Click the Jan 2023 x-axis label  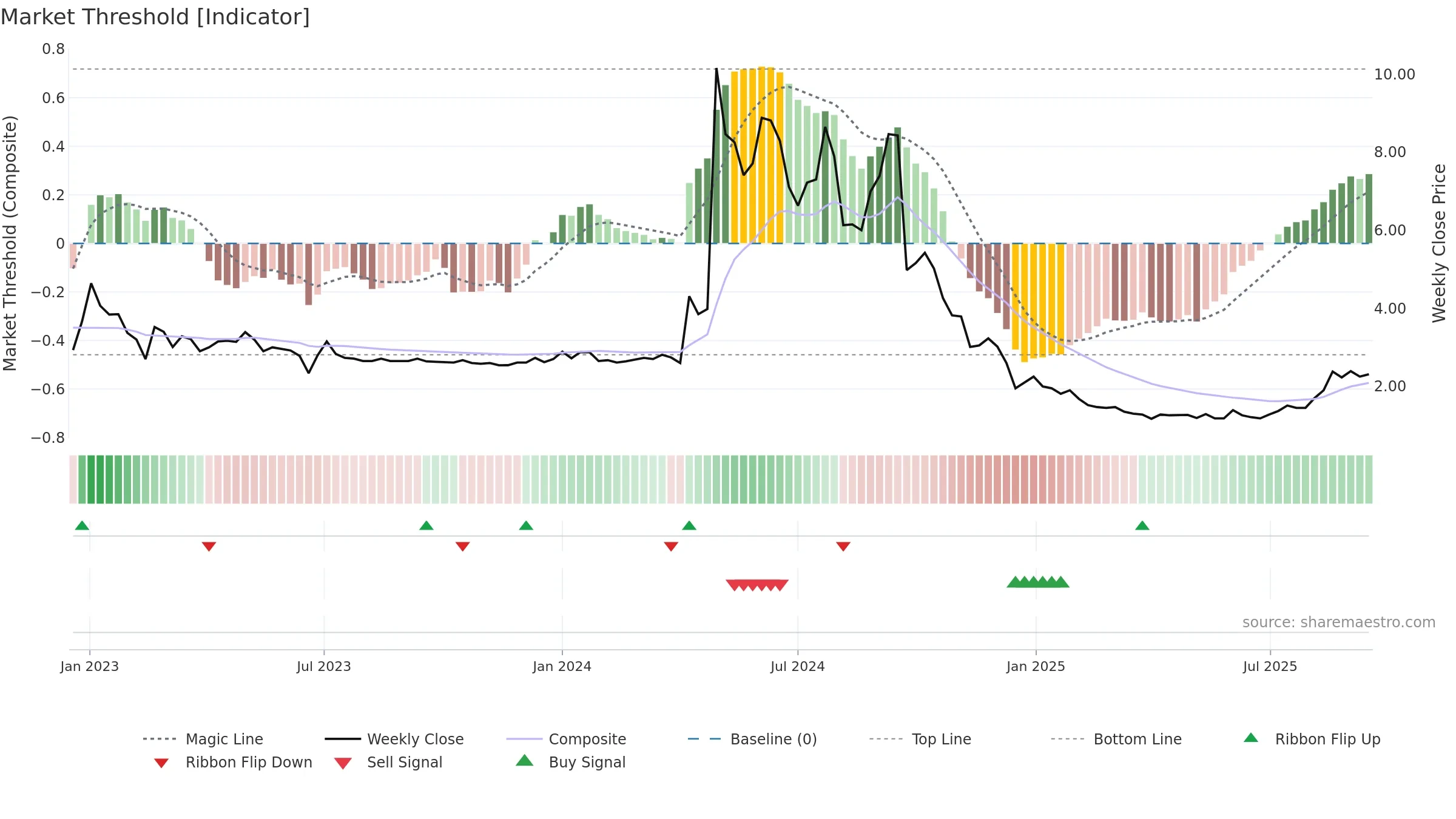[90, 666]
